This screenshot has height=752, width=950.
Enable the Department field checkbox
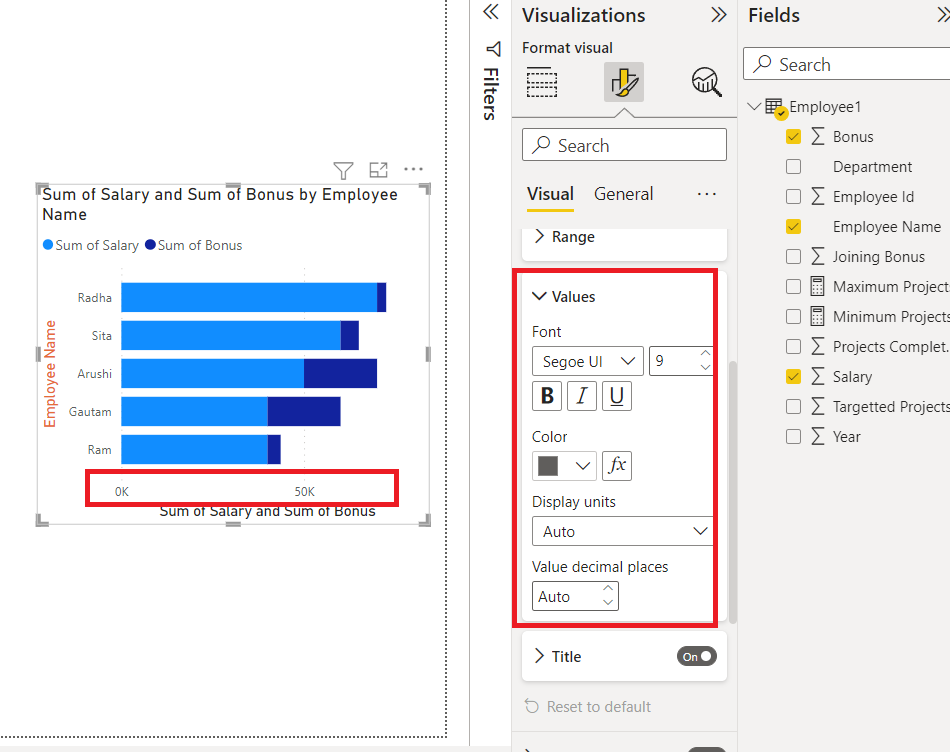point(794,166)
